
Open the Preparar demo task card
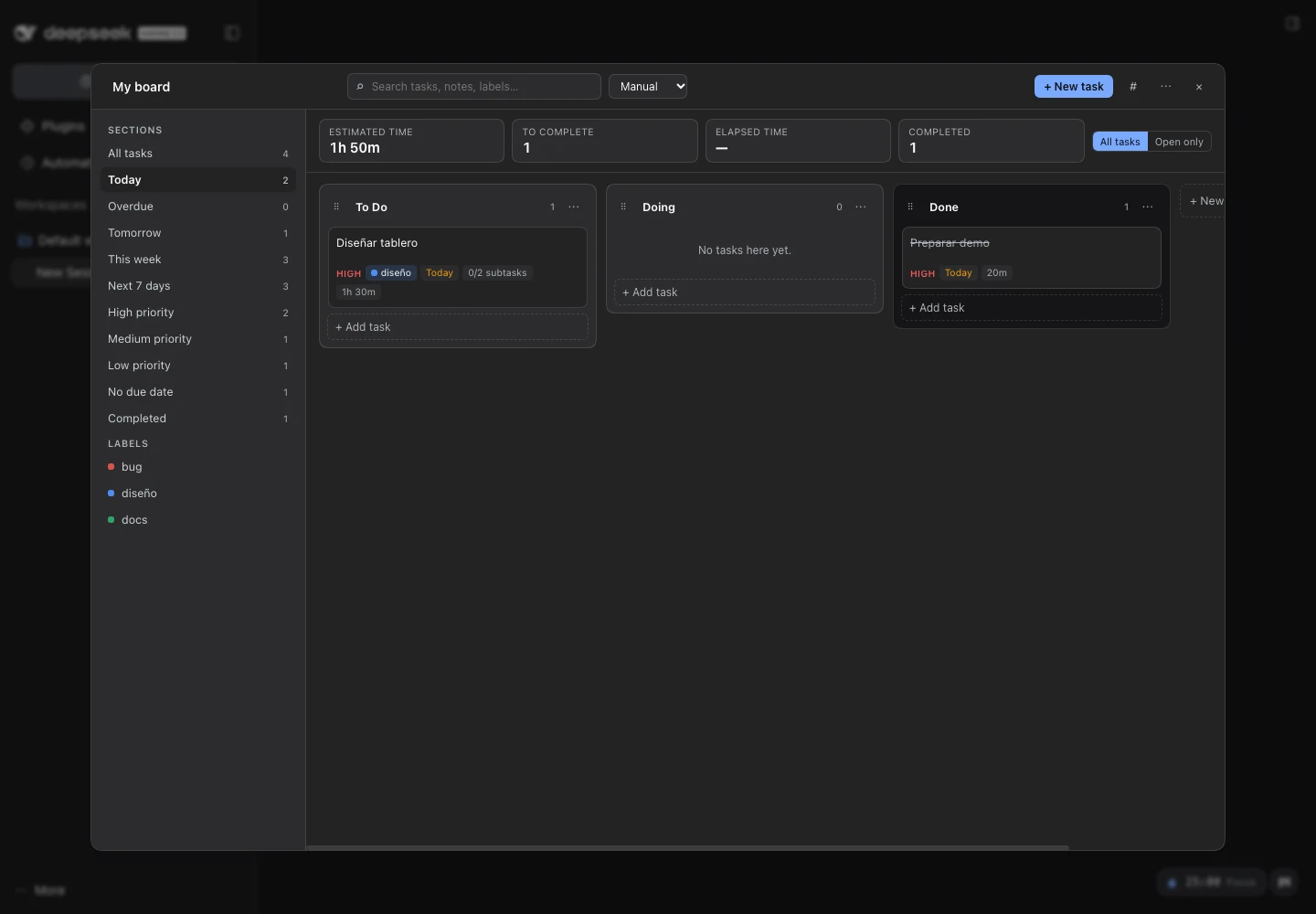point(1032,258)
